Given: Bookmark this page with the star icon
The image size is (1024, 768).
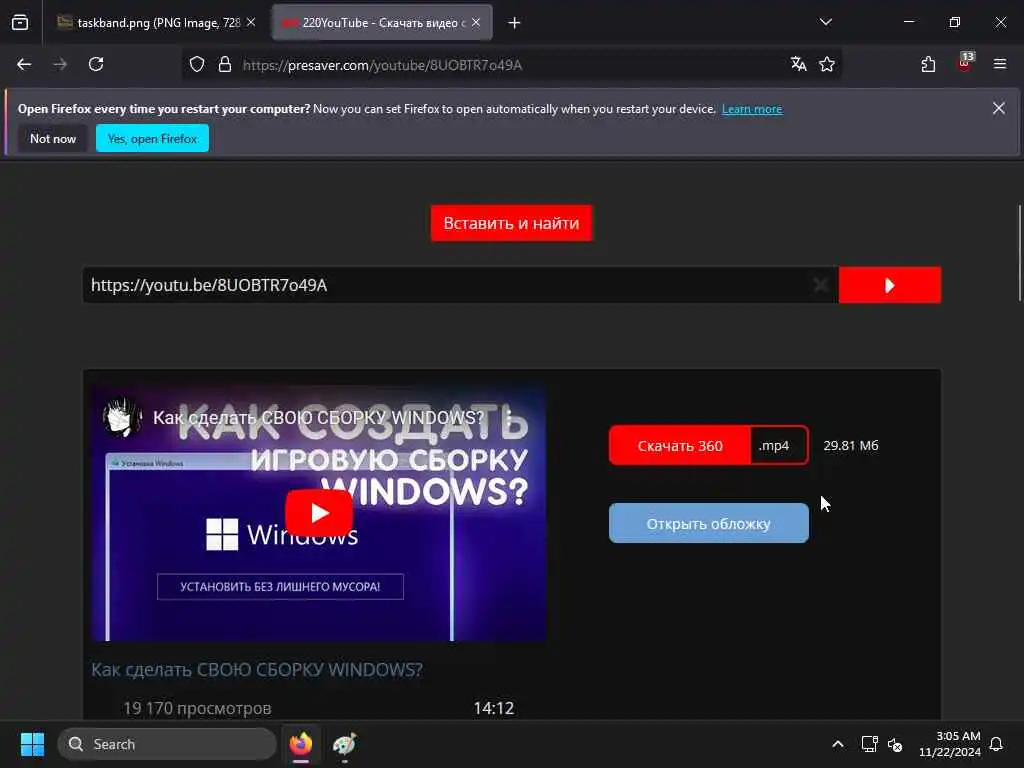Looking at the screenshot, I should pyautogui.click(x=827, y=64).
